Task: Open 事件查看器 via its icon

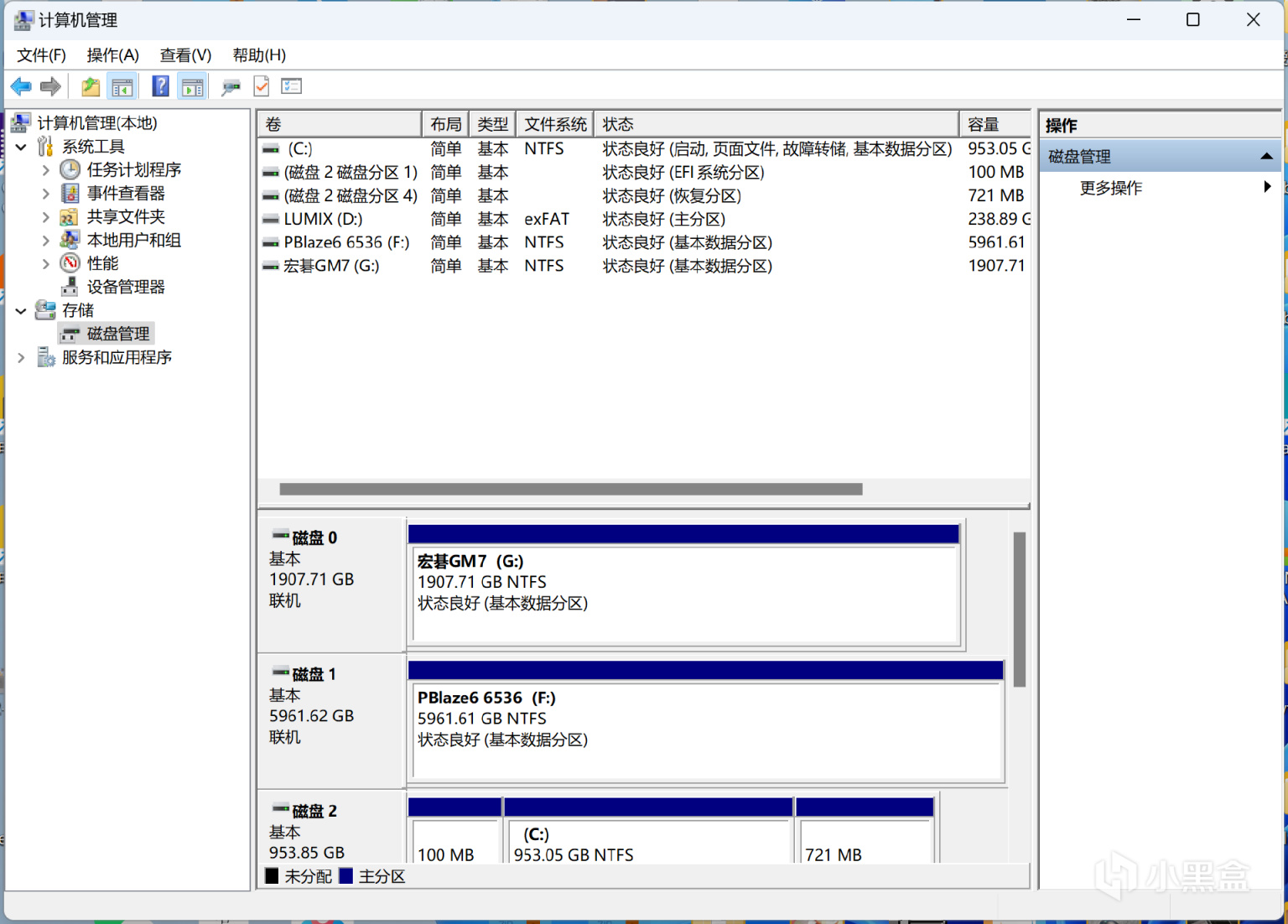Action: (70, 194)
